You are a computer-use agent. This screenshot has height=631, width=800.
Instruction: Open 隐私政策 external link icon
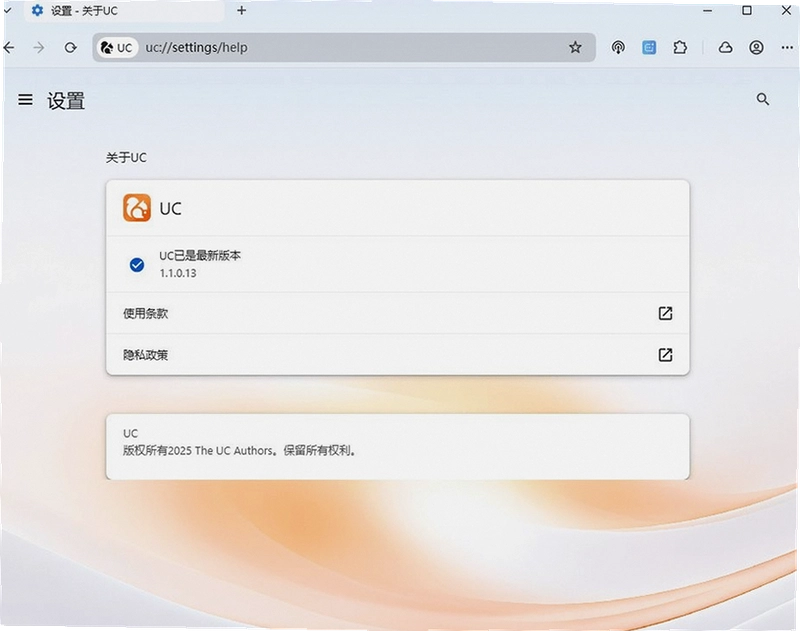[665, 355]
